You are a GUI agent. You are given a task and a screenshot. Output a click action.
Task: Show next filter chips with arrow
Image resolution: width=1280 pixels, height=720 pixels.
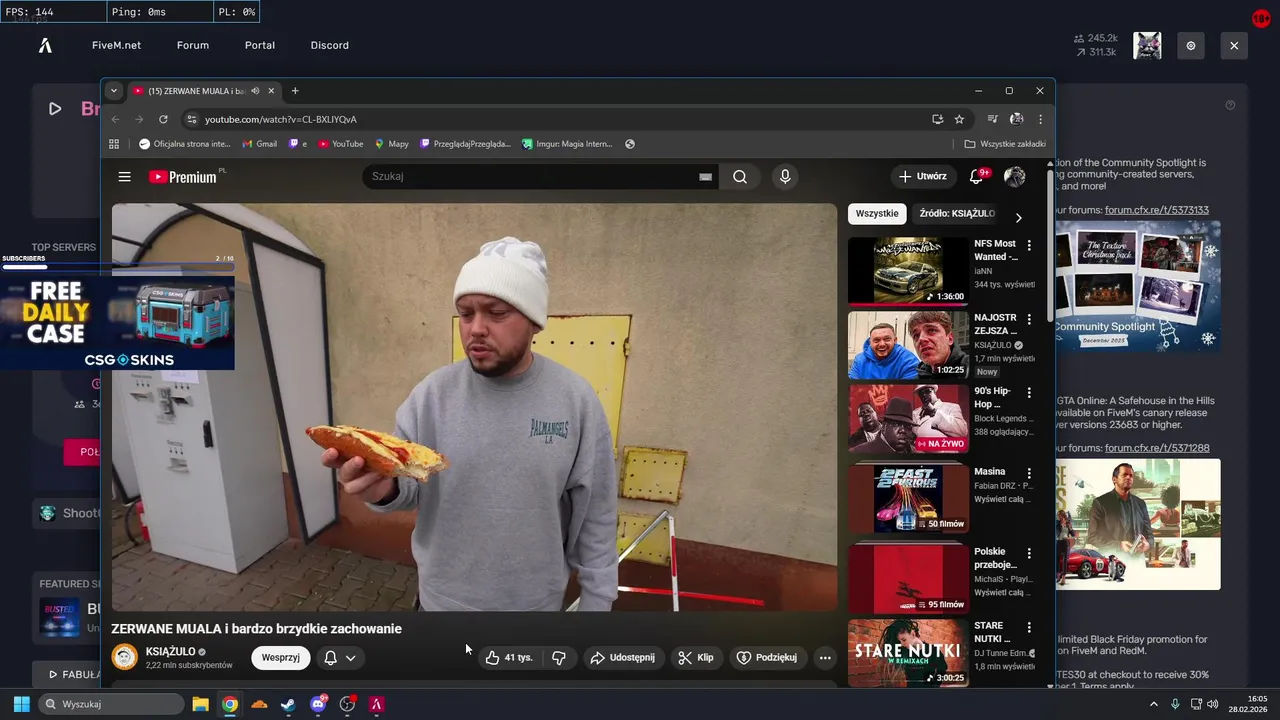[1018, 218]
